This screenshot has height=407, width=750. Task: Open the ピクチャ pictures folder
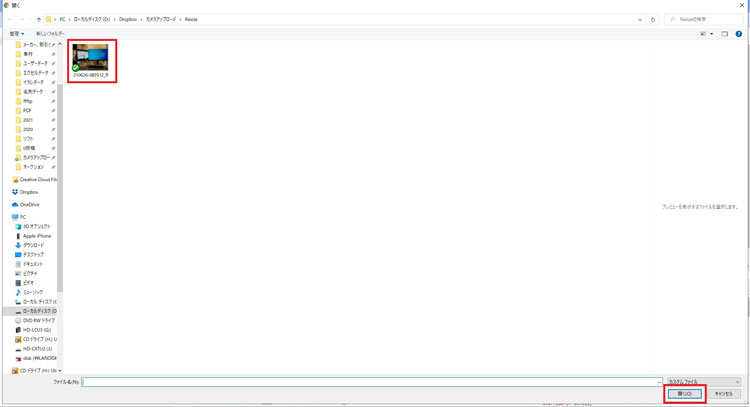tap(30, 274)
